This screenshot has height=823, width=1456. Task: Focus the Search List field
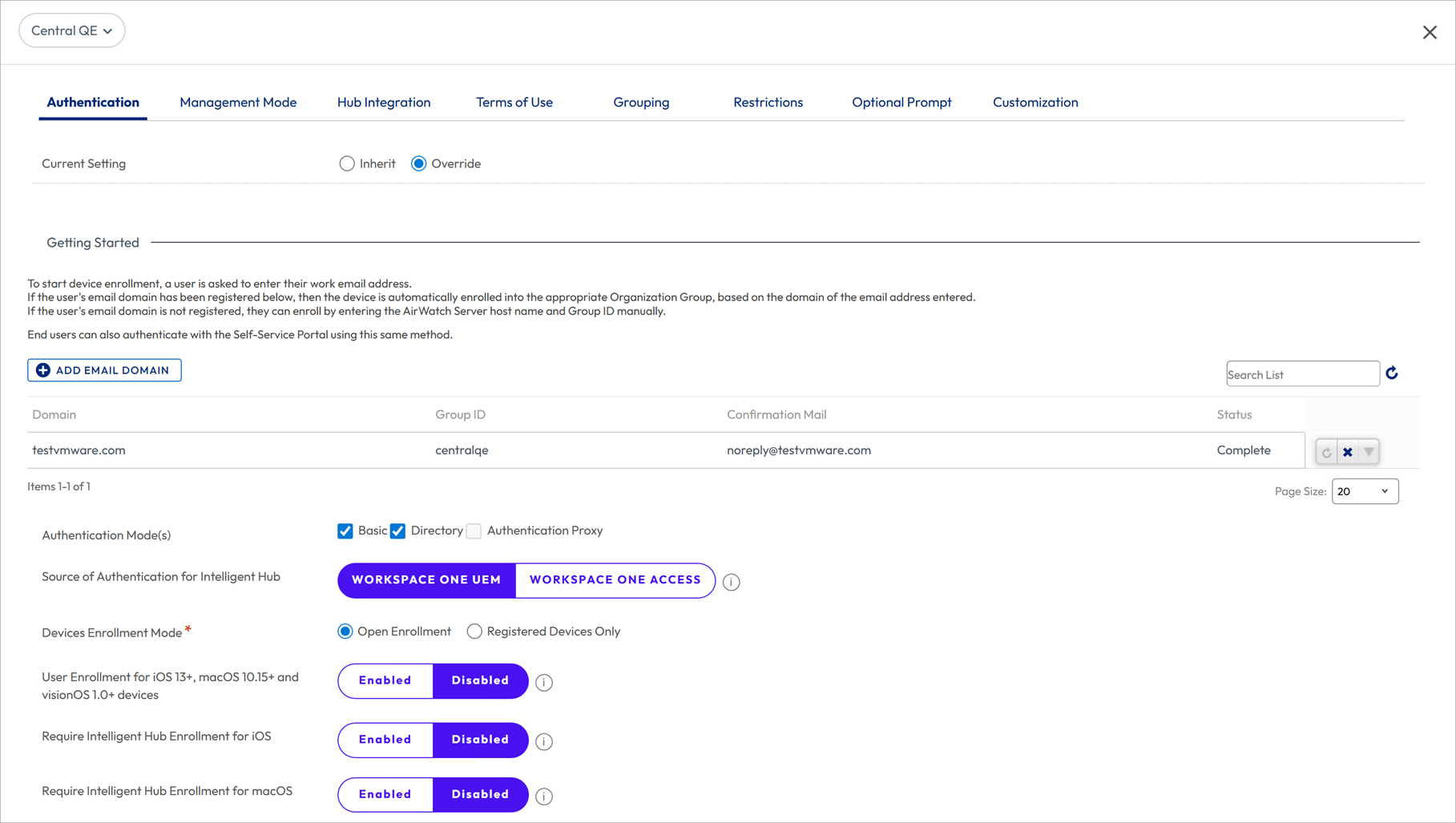[1303, 374]
